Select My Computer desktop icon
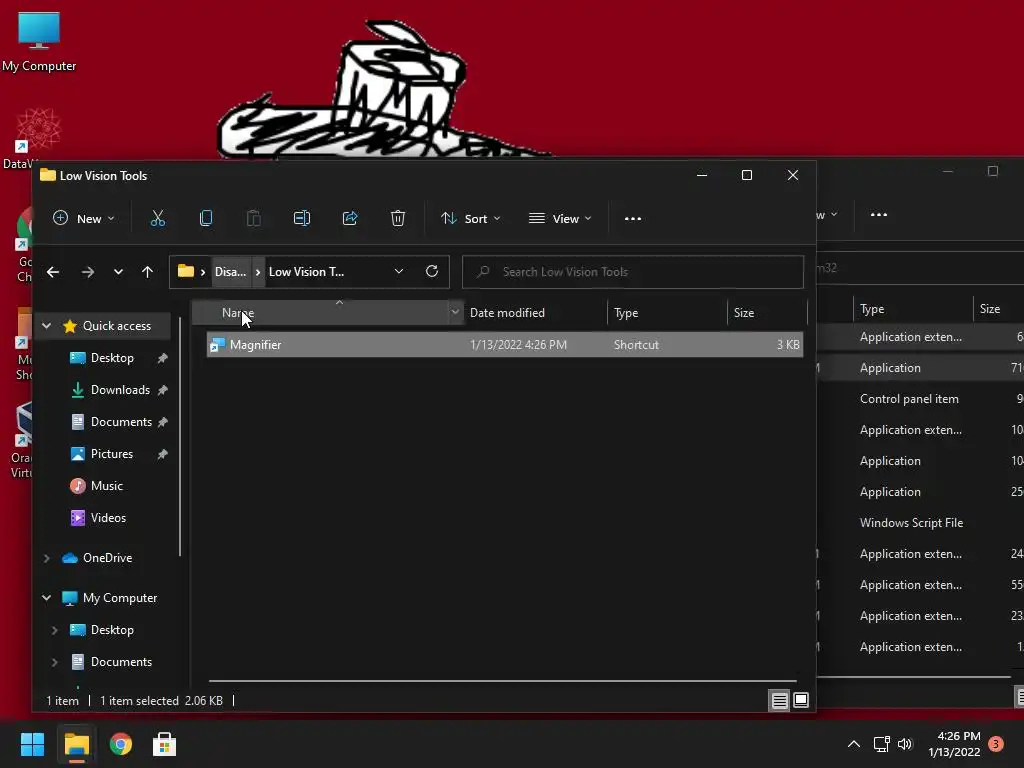This screenshot has width=1024, height=768. tap(39, 42)
